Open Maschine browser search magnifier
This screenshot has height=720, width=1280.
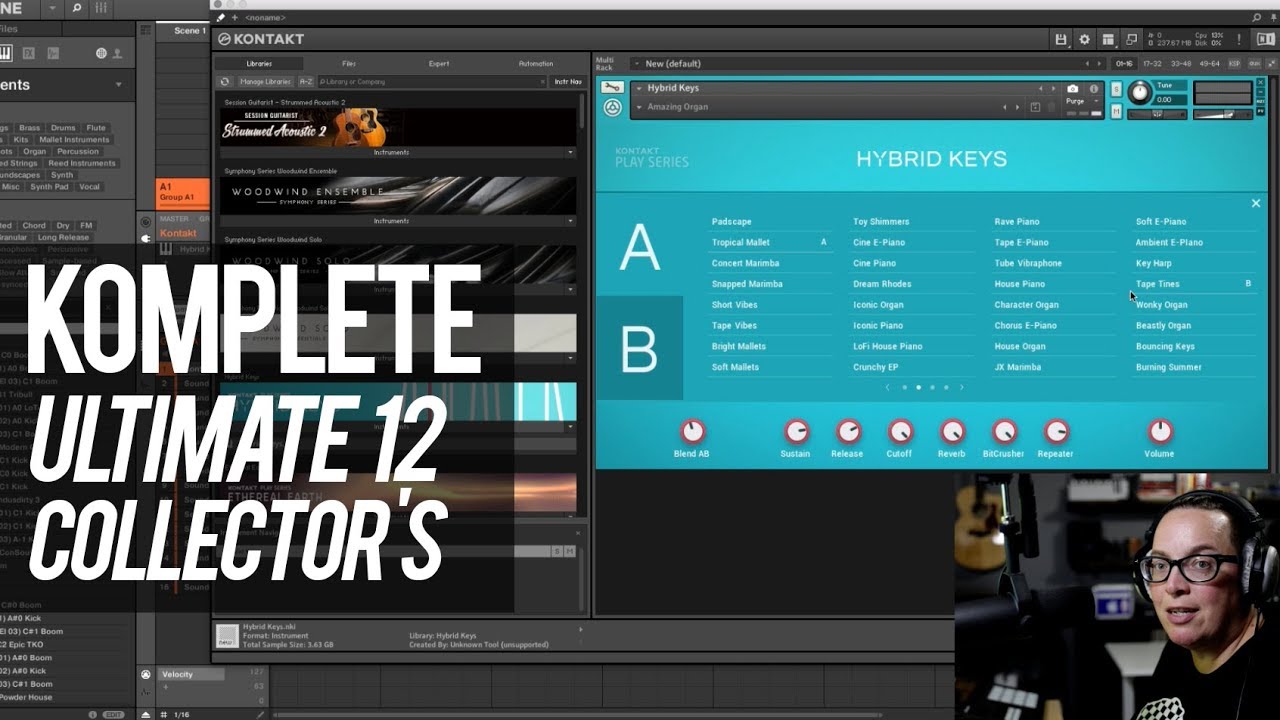[x=77, y=8]
